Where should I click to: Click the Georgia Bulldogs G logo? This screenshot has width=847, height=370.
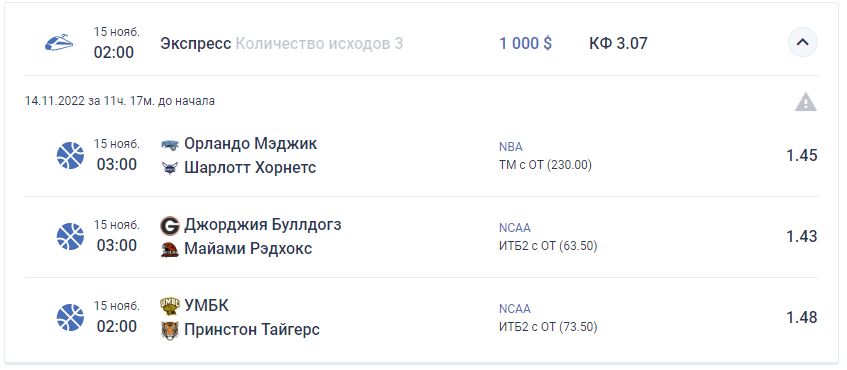(170, 225)
